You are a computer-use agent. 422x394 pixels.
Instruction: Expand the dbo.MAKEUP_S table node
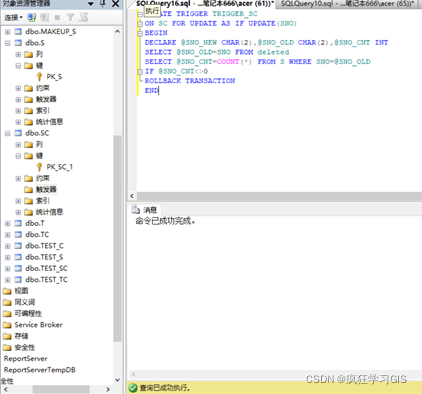8,32
